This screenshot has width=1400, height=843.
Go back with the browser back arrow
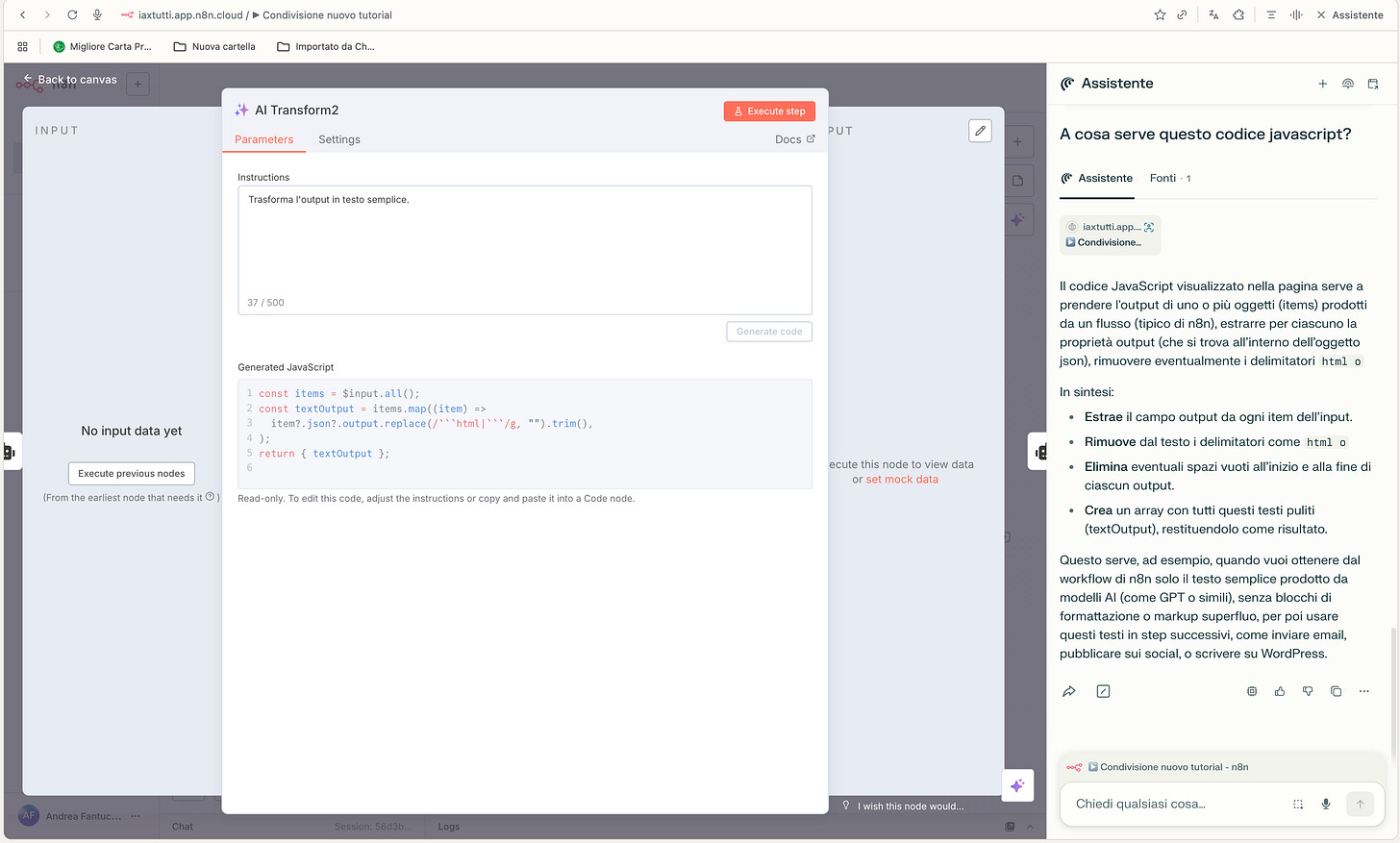[23, 15]
